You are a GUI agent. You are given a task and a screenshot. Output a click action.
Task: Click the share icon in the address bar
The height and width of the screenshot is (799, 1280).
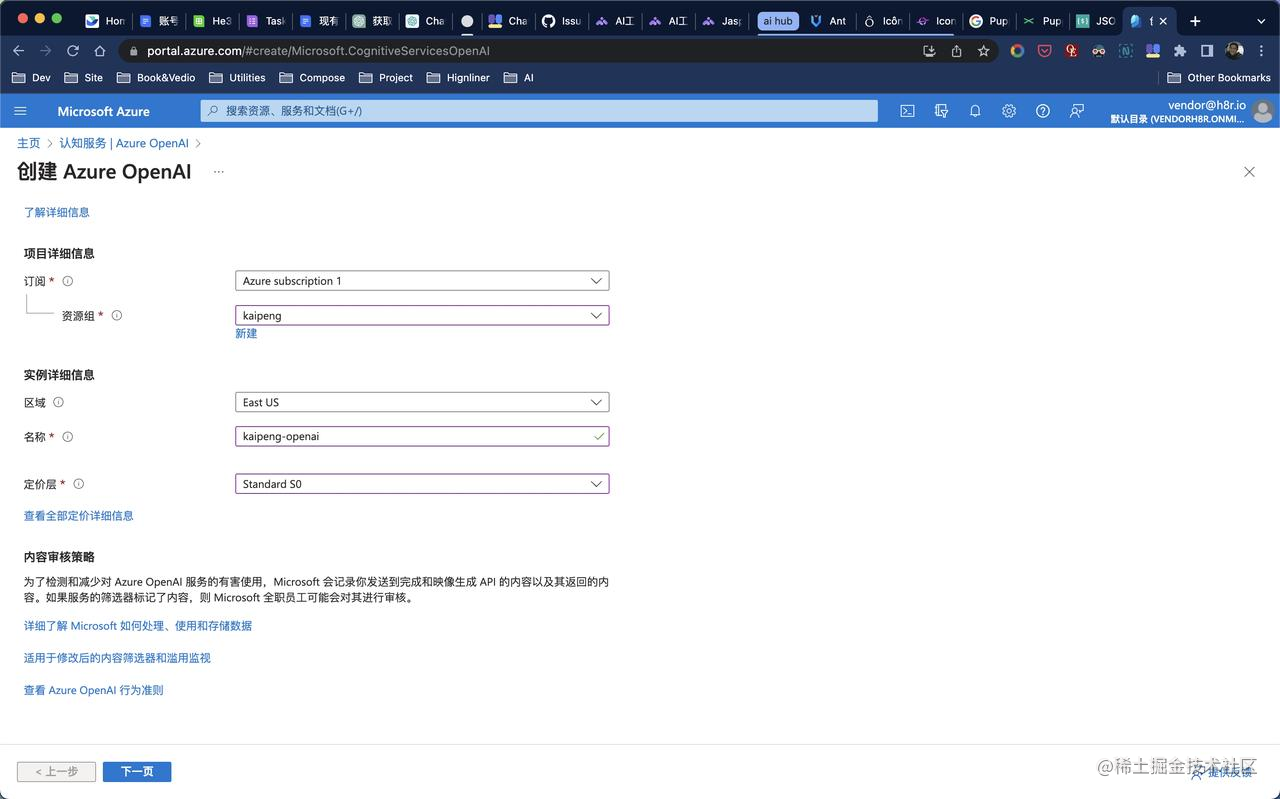tap(956, 50)
